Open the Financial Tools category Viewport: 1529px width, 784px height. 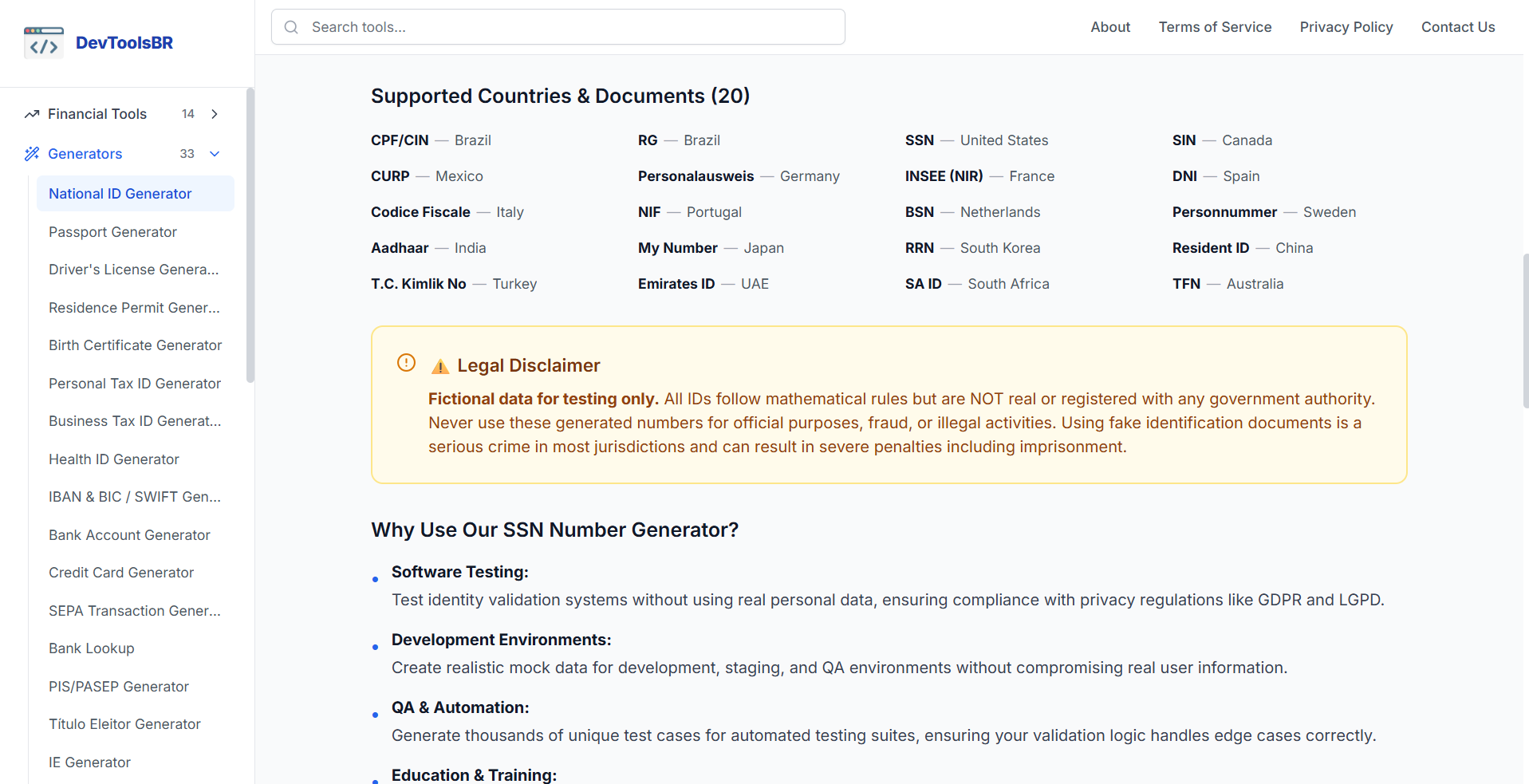click(97, 114)
